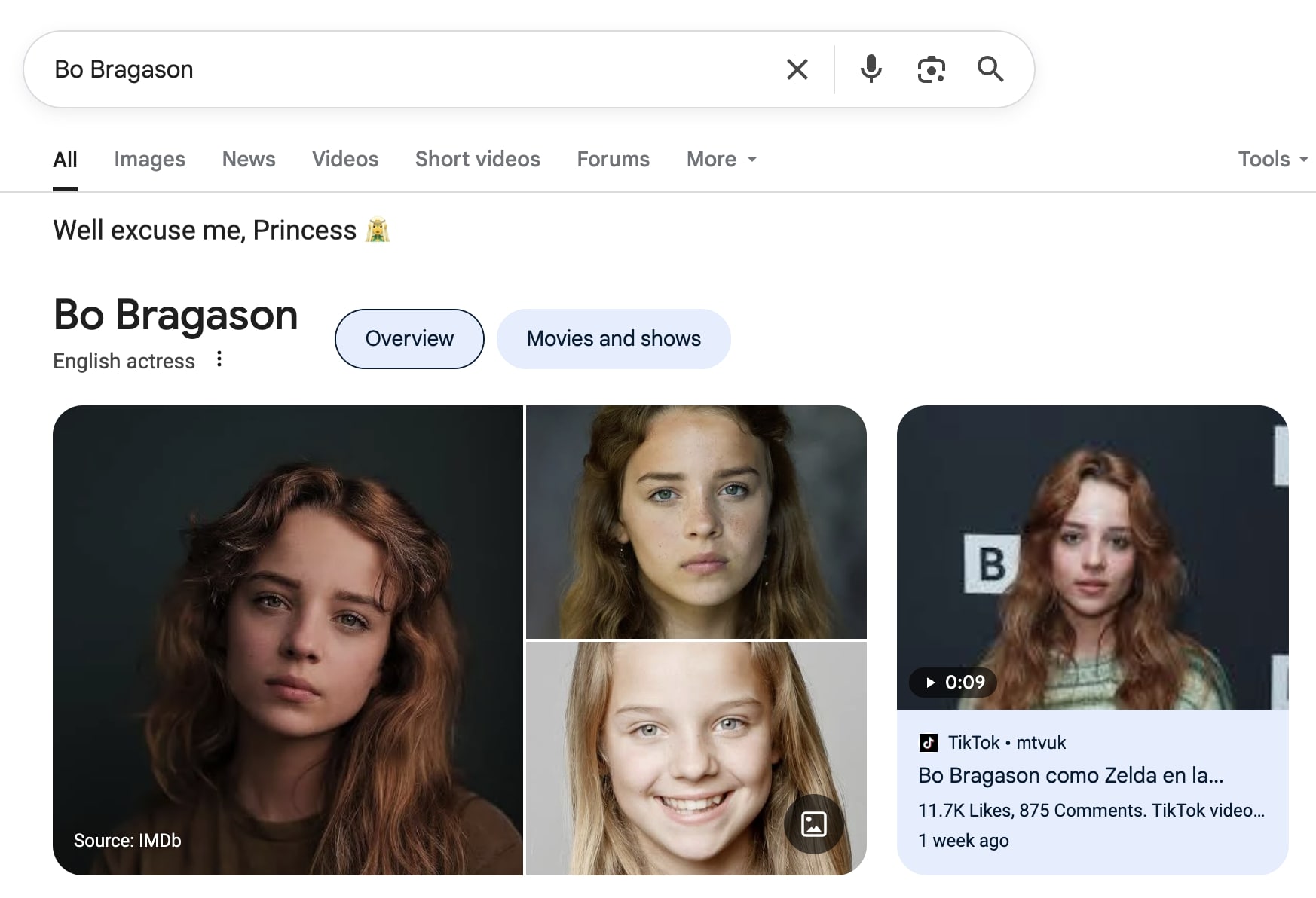Open the Forums tab

tap(614, 159)
